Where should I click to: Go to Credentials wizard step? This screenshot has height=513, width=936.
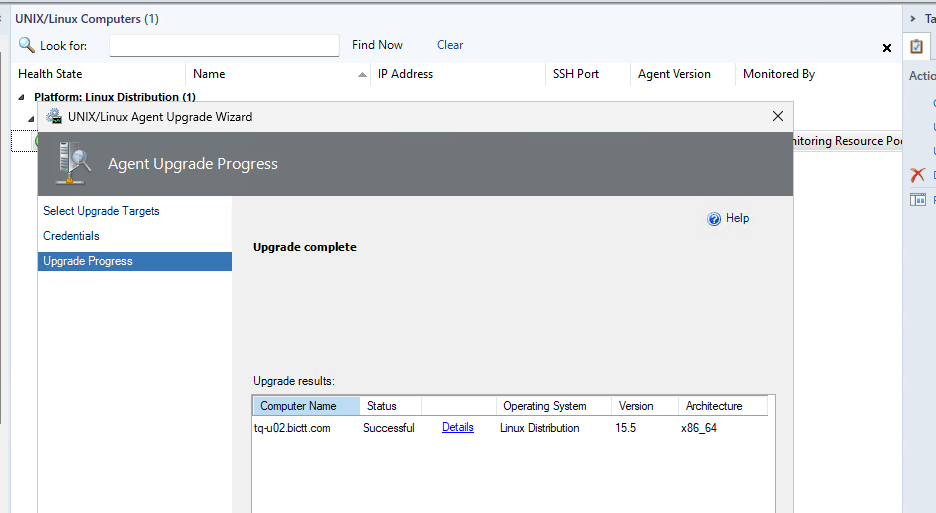point(71,236)
